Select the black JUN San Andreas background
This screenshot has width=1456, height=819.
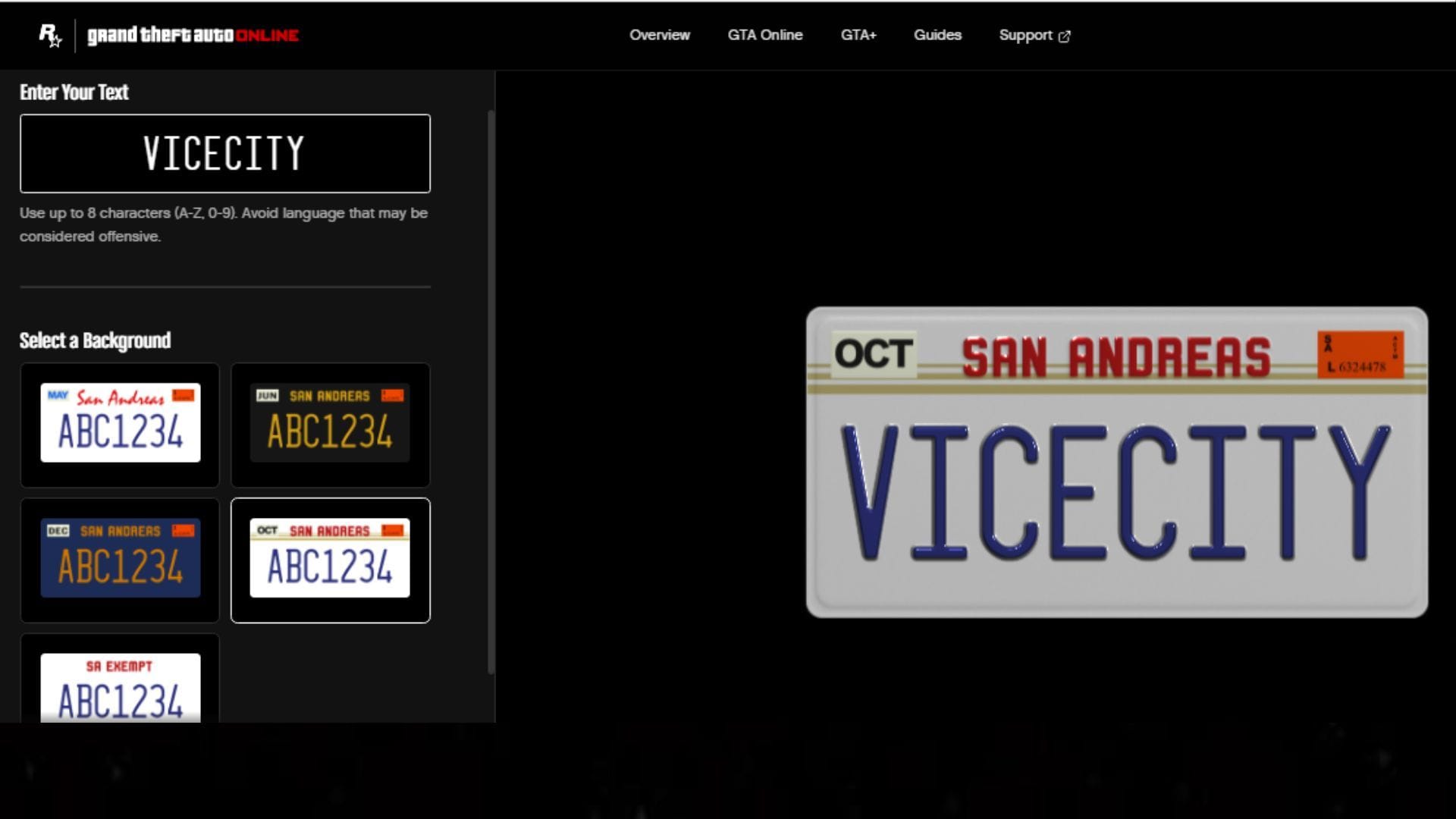click(330, 425)
